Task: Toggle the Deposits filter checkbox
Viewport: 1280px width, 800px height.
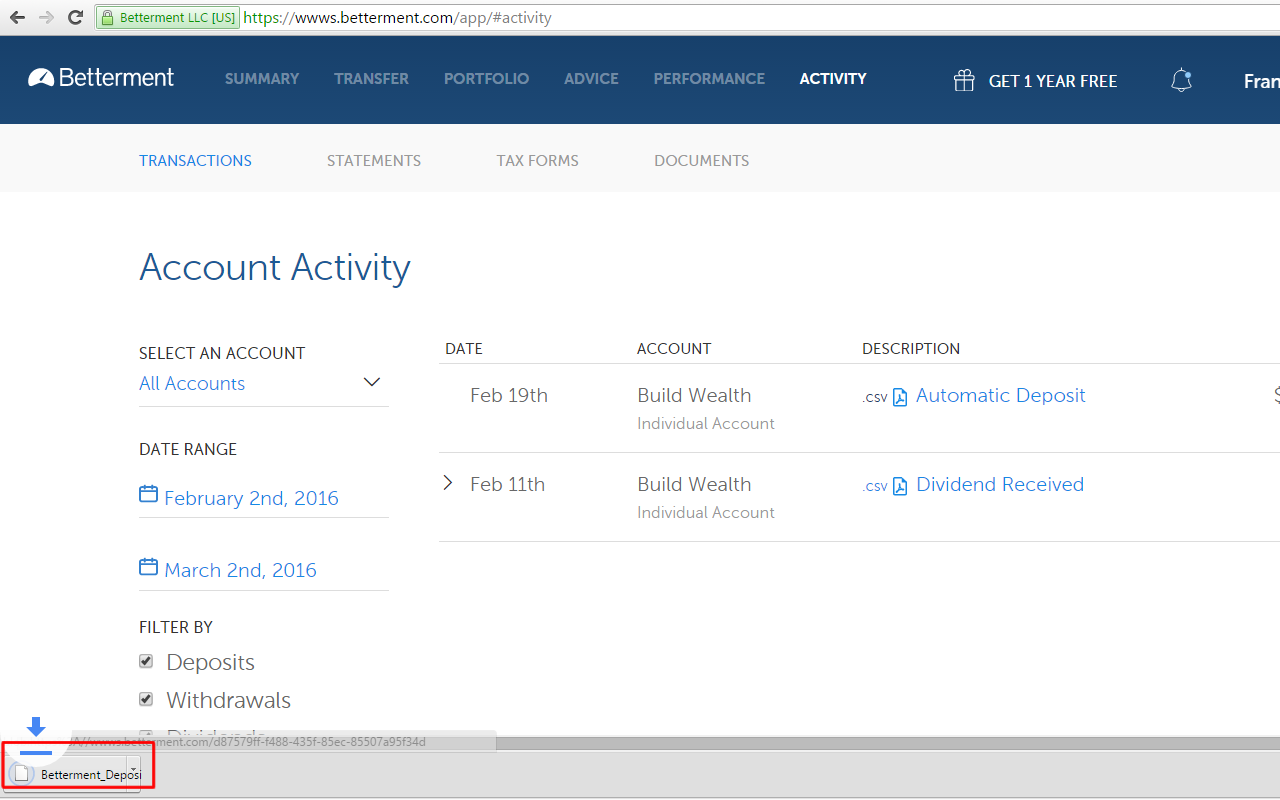Action: 146,661
